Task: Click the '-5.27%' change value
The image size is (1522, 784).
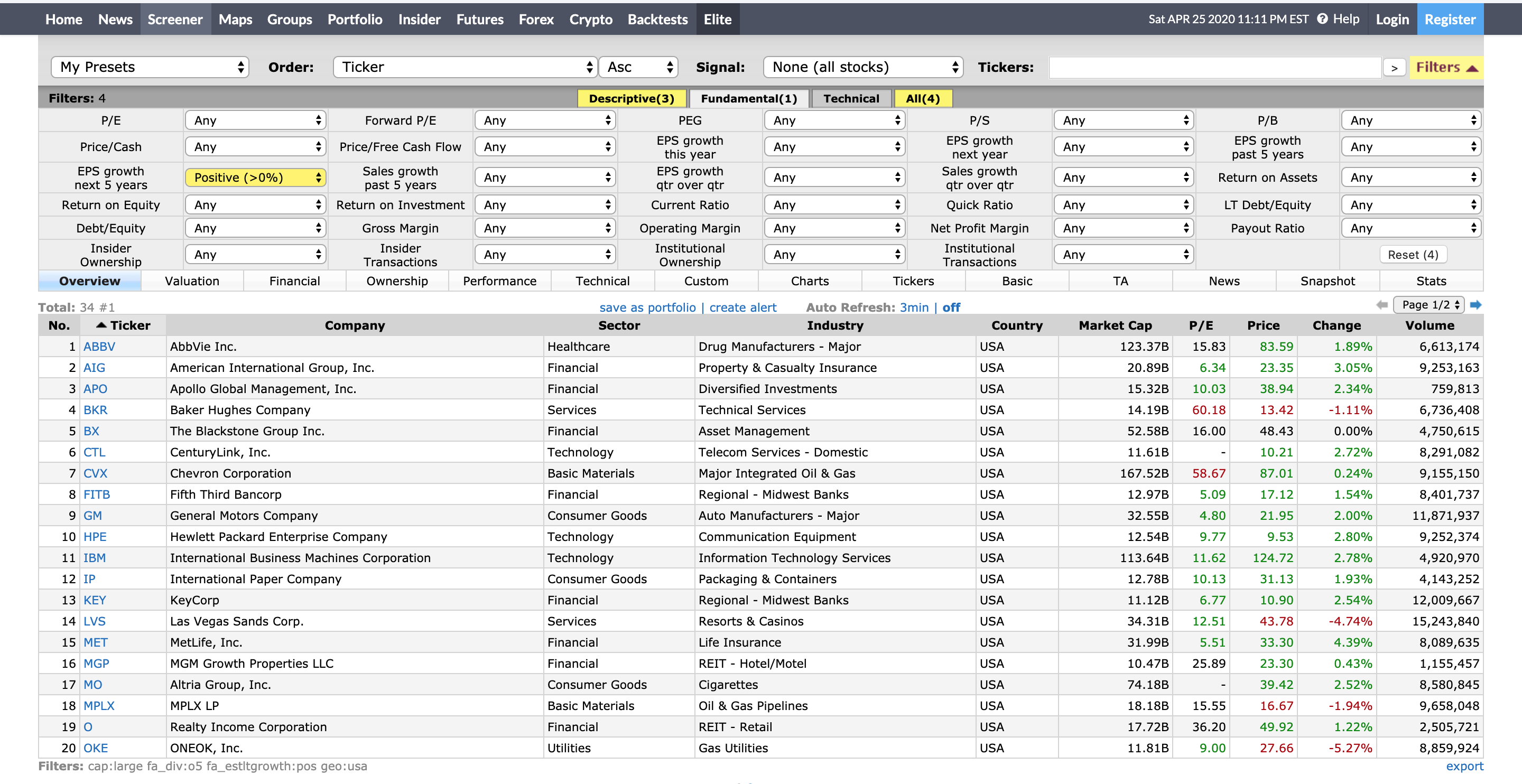Action: 1350,749
